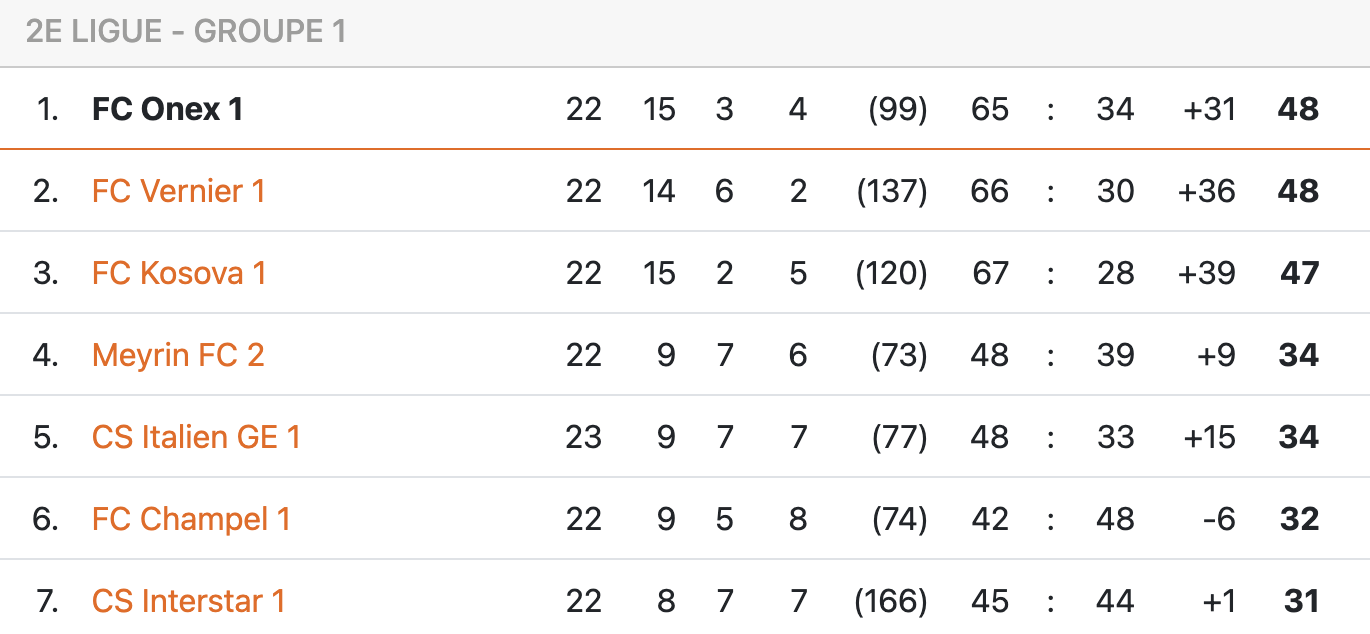Click FC Champel 1's 32 points total
The image size is (1370, 634).
(1299, 519)
